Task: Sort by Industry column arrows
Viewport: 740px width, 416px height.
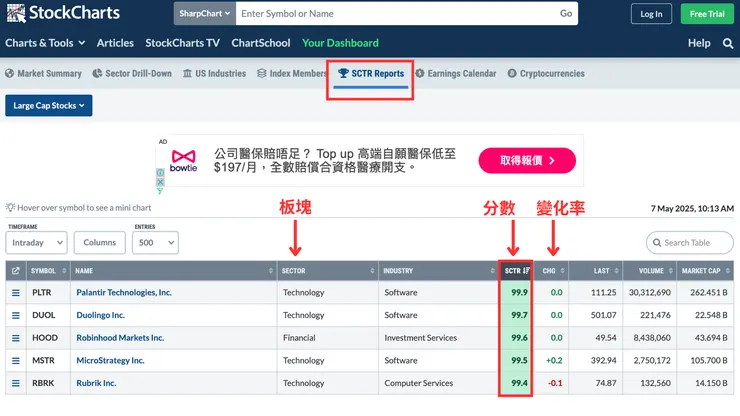Action: (x=493, y=271)
